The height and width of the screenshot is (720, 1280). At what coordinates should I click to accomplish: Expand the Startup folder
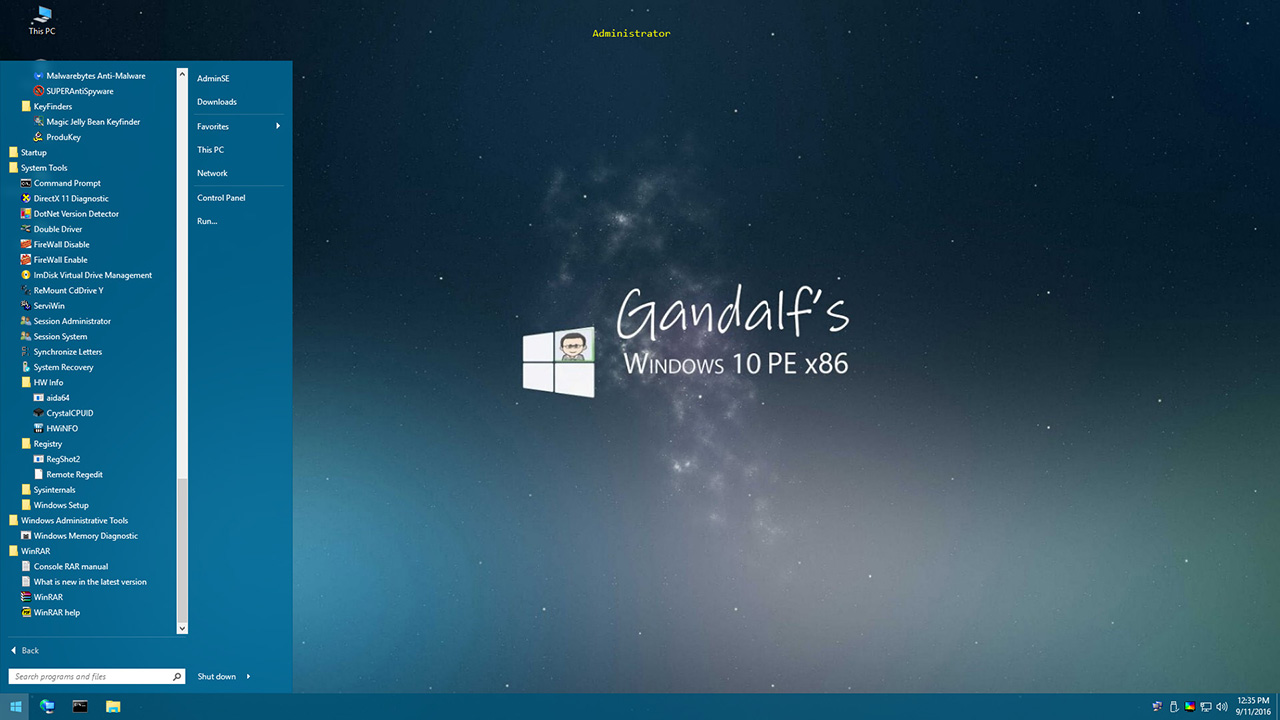click(27, 152)
